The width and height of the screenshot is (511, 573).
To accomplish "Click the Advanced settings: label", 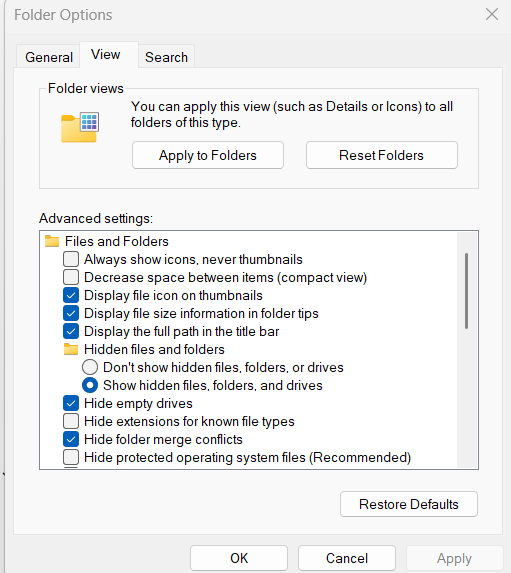I will tap(96, 218).
